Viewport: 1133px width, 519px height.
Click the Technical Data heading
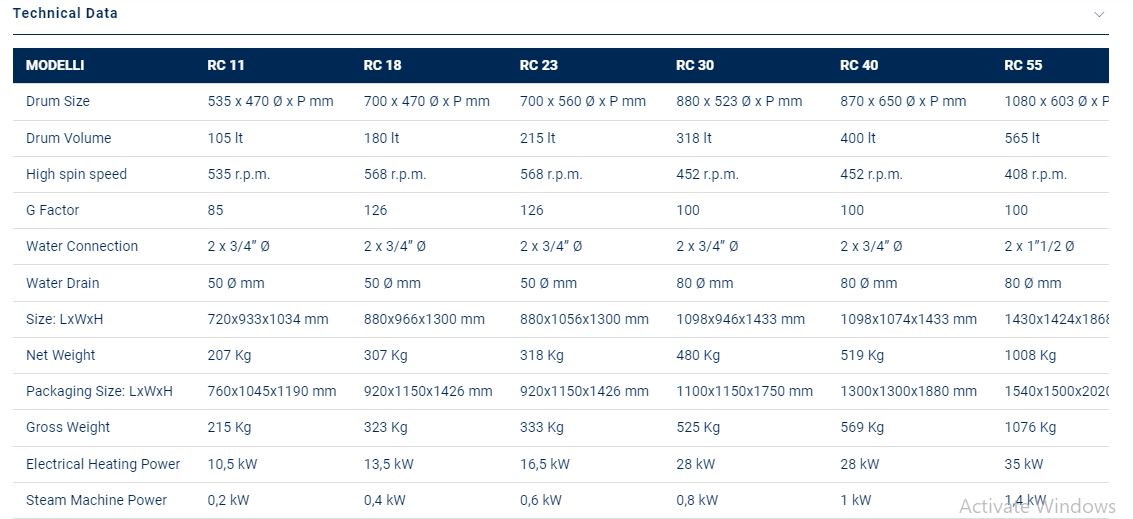click(65, 13)
